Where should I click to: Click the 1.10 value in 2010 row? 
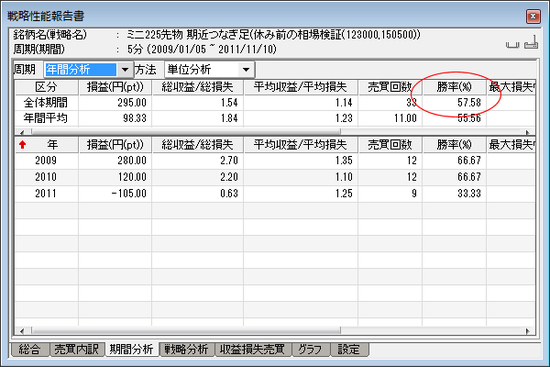coord(344,177)
